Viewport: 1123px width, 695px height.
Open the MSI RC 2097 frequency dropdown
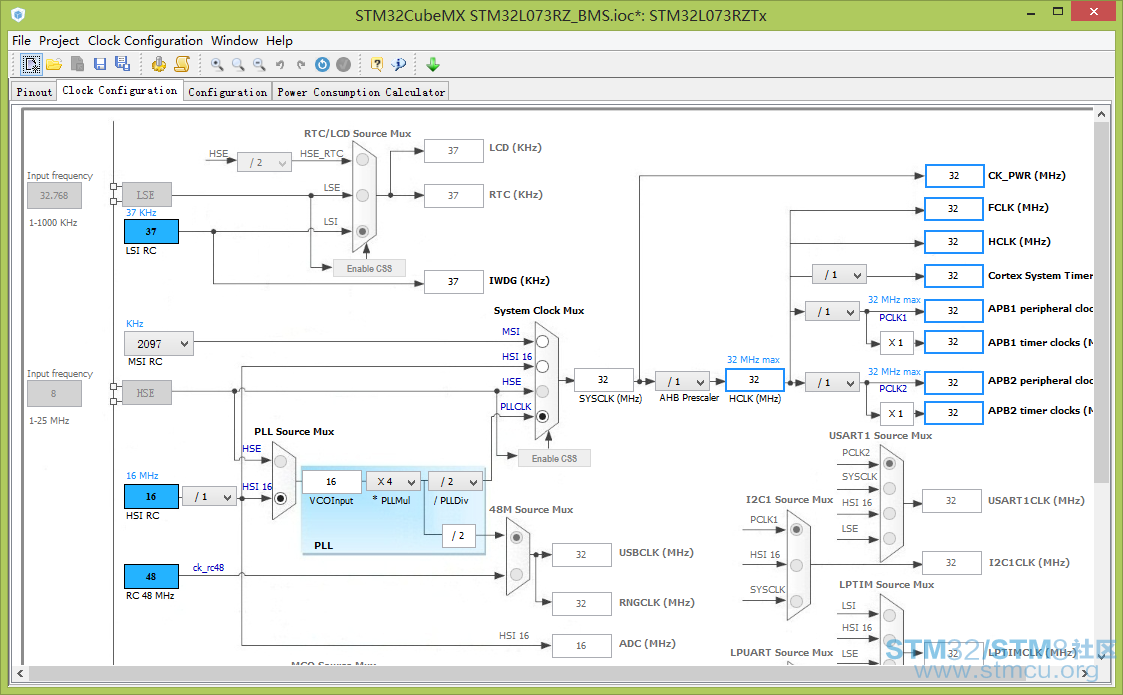coord(159,344)
